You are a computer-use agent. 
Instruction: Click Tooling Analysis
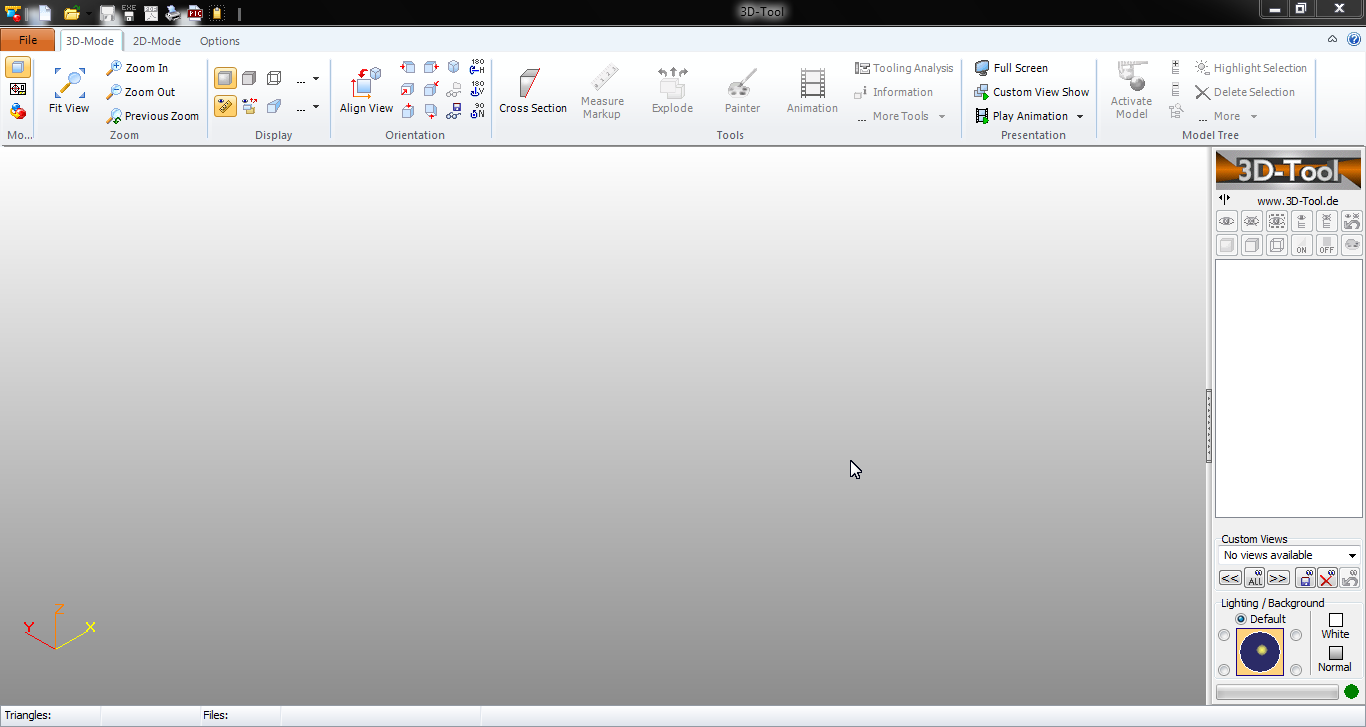point(904,68)
